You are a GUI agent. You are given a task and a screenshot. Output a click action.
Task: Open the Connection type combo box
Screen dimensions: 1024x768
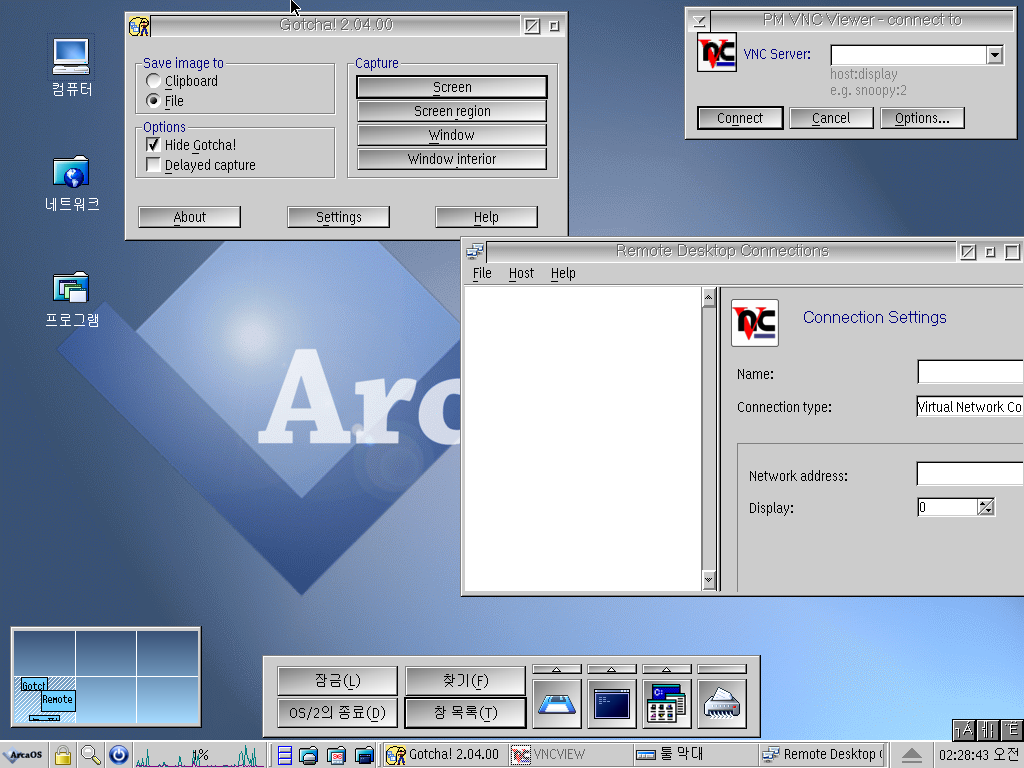(969, 407)
